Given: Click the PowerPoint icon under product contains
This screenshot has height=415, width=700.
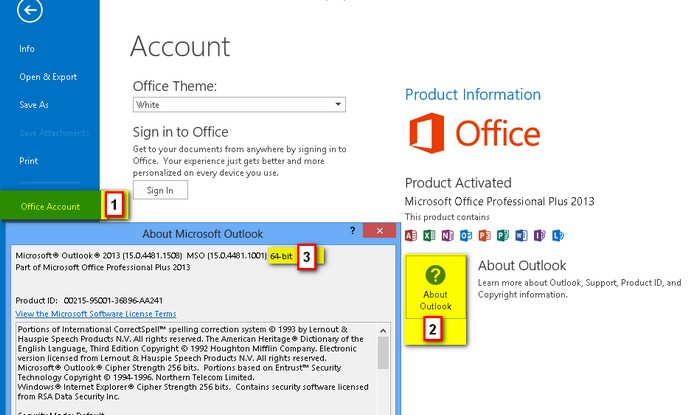Looking at the screenshot, I should (x=484, y=235).
